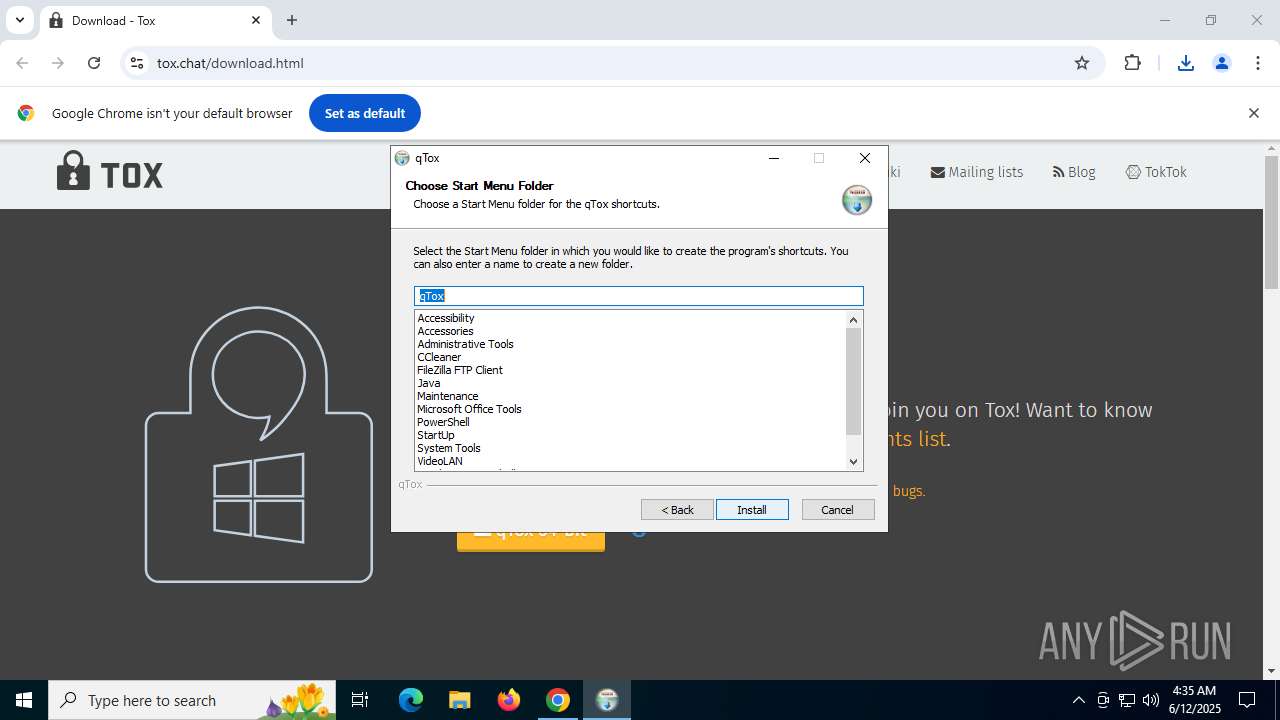Open the notification center icon
Image resolution: width=1280 pixels, height=720 pixels.
[1247, 700]
